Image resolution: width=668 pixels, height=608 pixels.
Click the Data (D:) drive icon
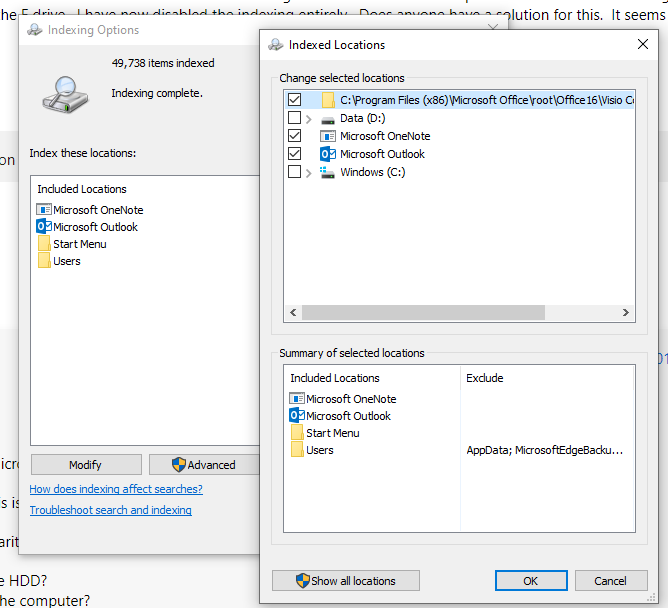point(328,120)
